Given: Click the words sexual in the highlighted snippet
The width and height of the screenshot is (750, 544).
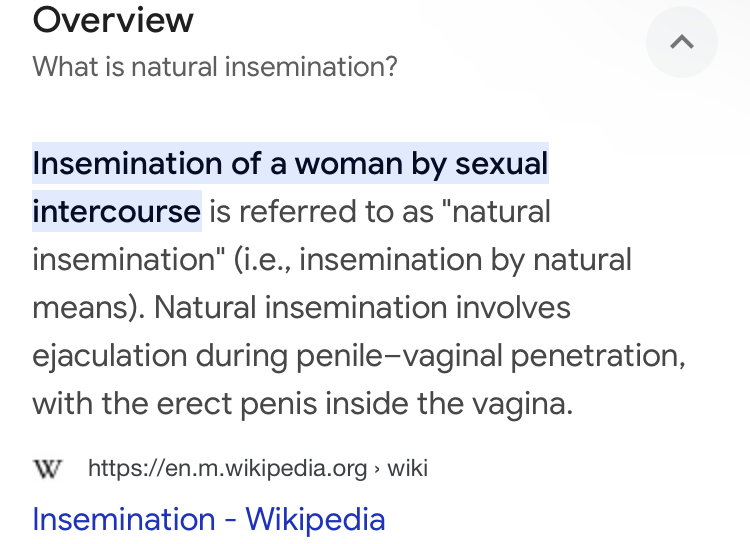Looking at the screenshot, I should [501, 164].
